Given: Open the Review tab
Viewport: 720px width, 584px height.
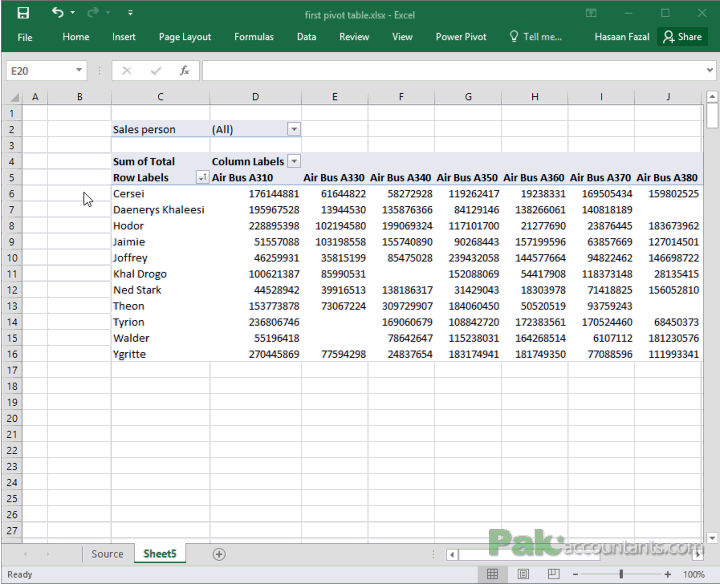Looking at the screenshot, I should coord(354,37).
